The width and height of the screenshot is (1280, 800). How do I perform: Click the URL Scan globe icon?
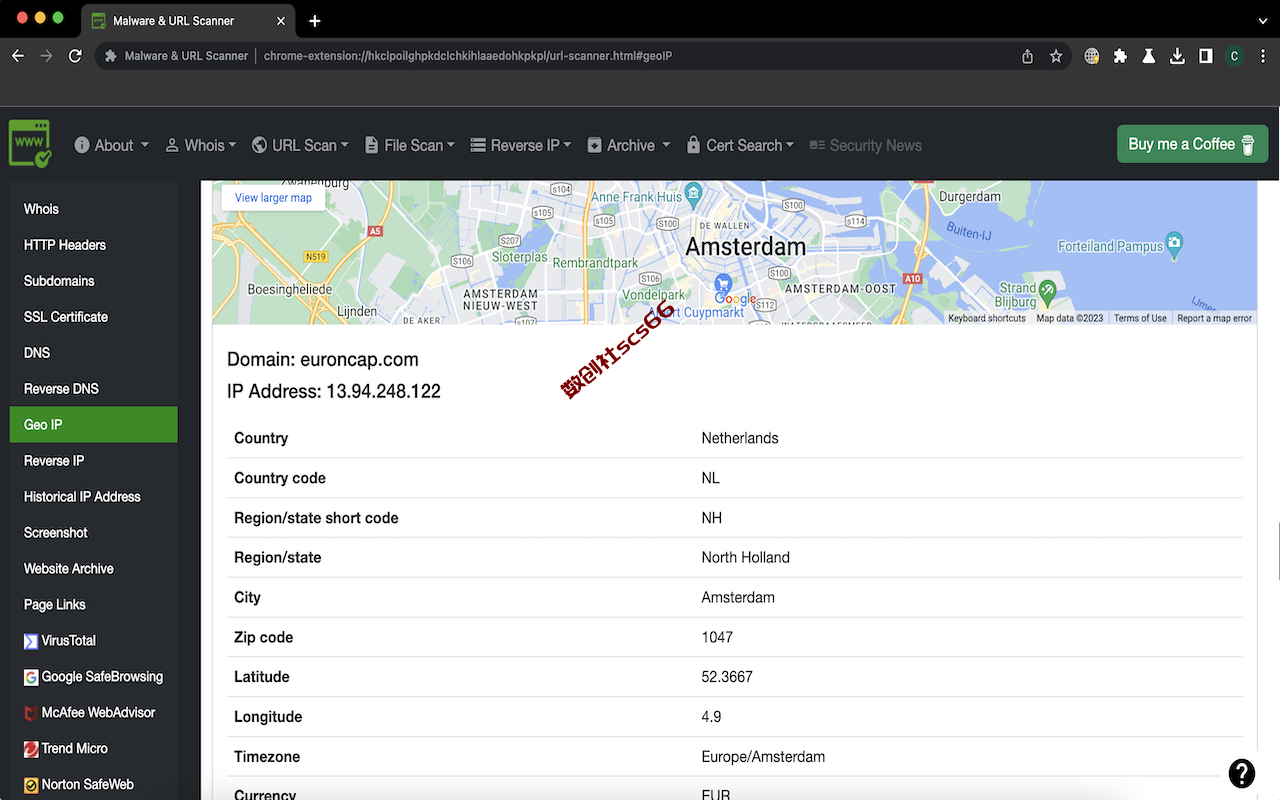pos(259,145)
